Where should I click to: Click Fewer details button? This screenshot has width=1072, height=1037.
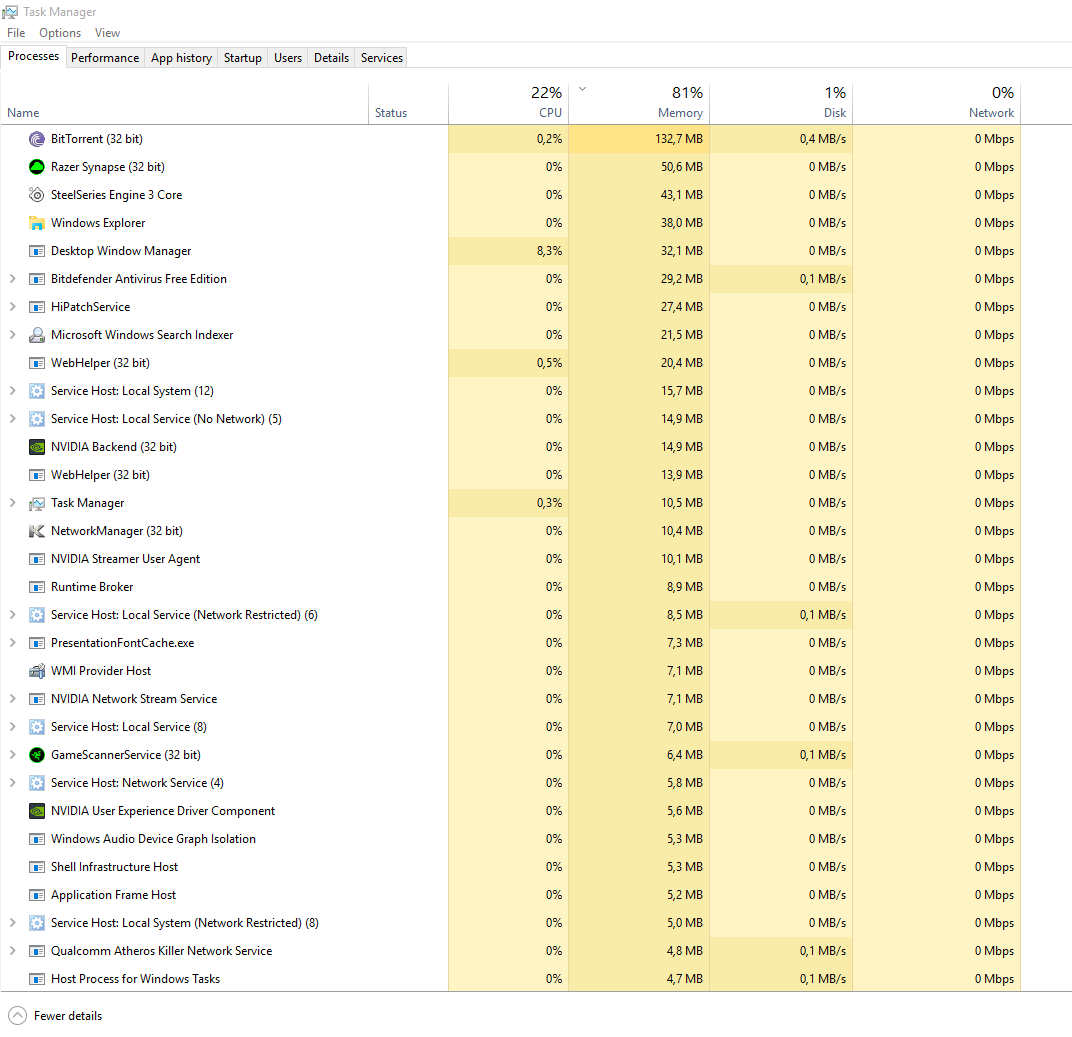55,1016
